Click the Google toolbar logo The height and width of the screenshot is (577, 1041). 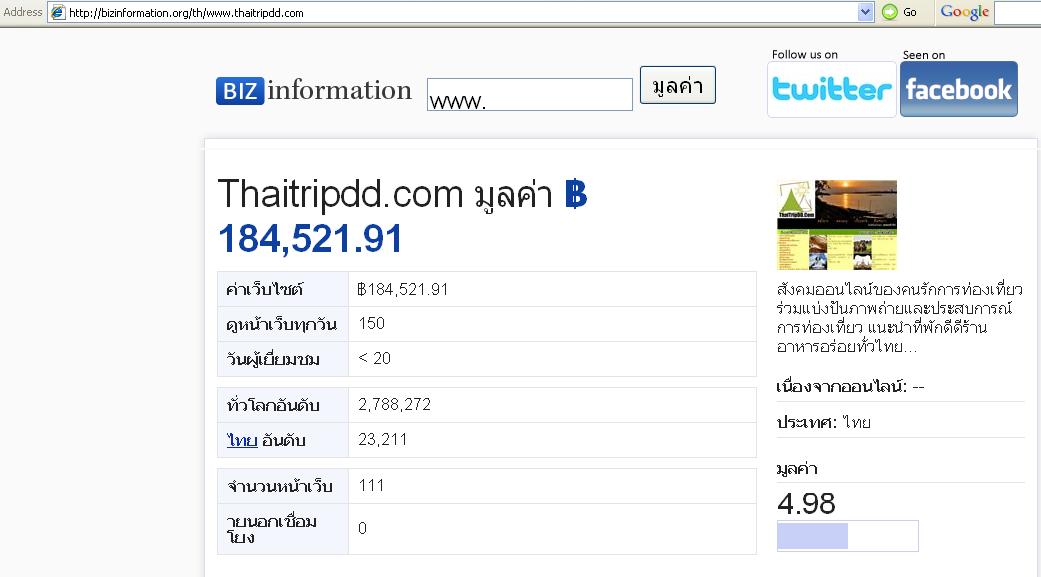(x=964, y=12)
